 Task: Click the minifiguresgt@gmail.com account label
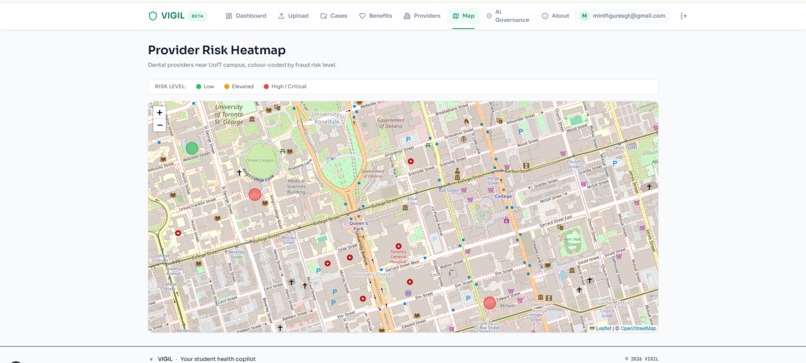click(629, 16)
